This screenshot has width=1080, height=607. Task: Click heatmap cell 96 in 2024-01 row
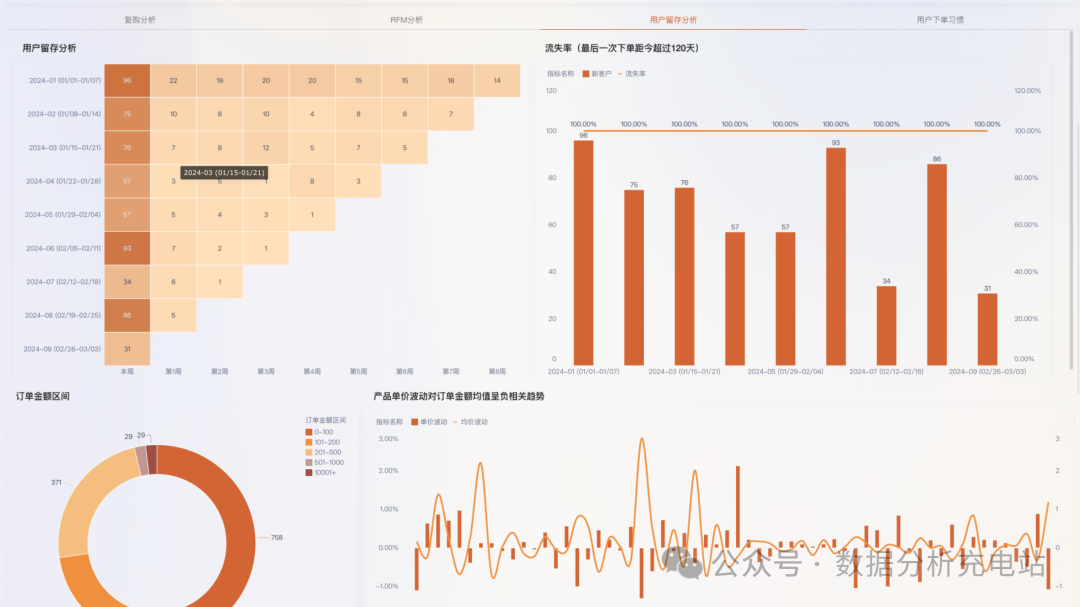127,81
